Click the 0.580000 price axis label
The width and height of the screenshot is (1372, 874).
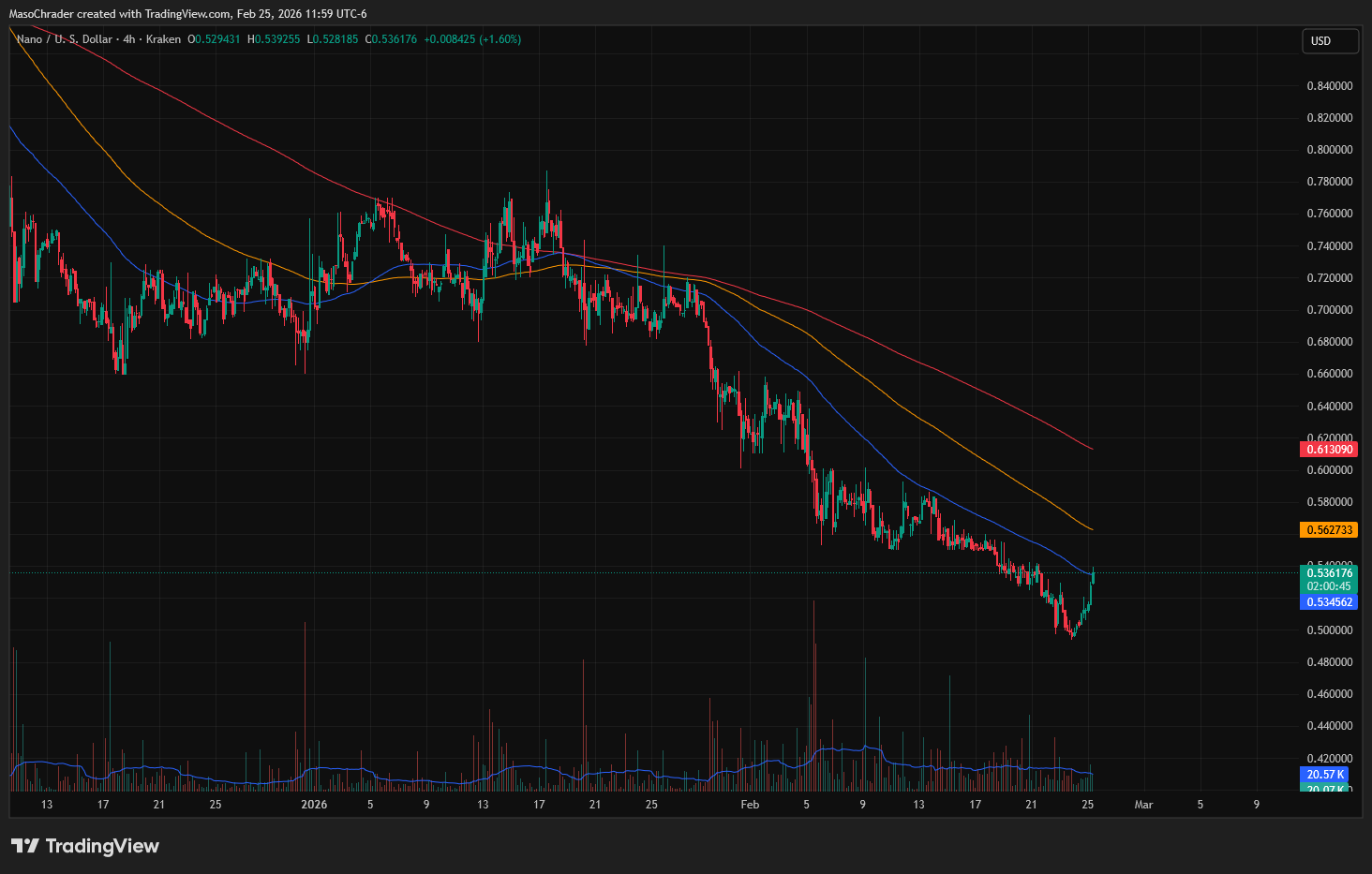[x=1330, y=502]
